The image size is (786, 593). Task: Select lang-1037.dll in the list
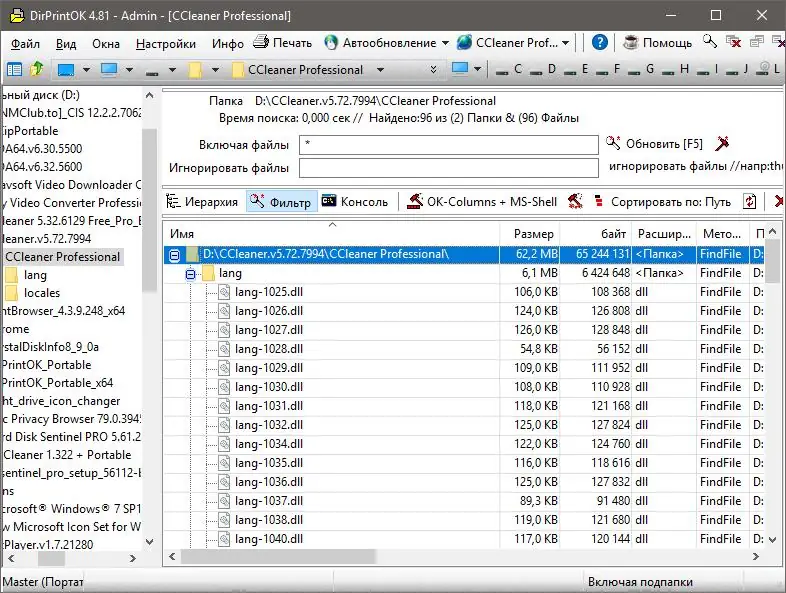coord(269,501)
